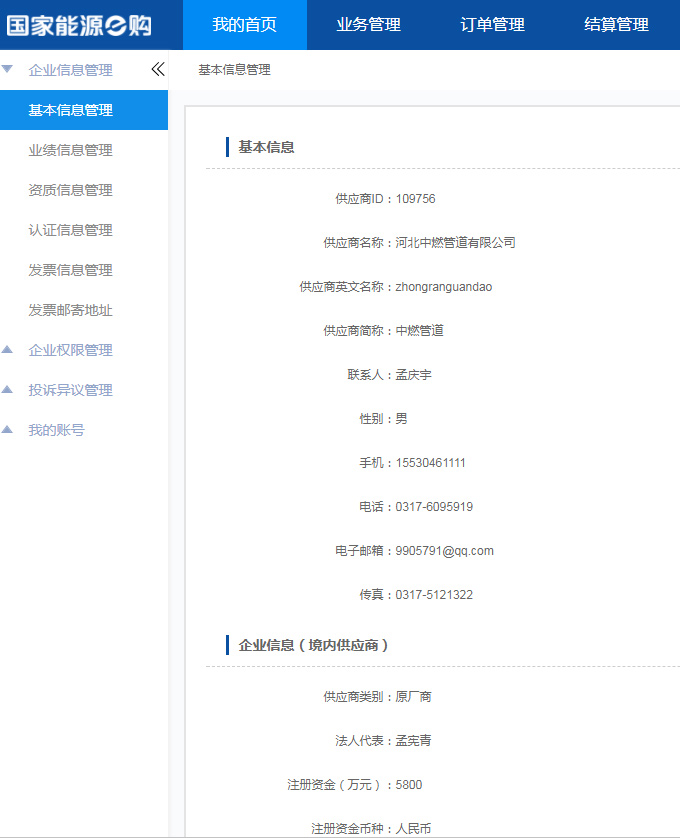Viewport: 680px width, 838px height.
Task: Expand the 企业权限管理 section arrow
Action: [x=8, y=350]
